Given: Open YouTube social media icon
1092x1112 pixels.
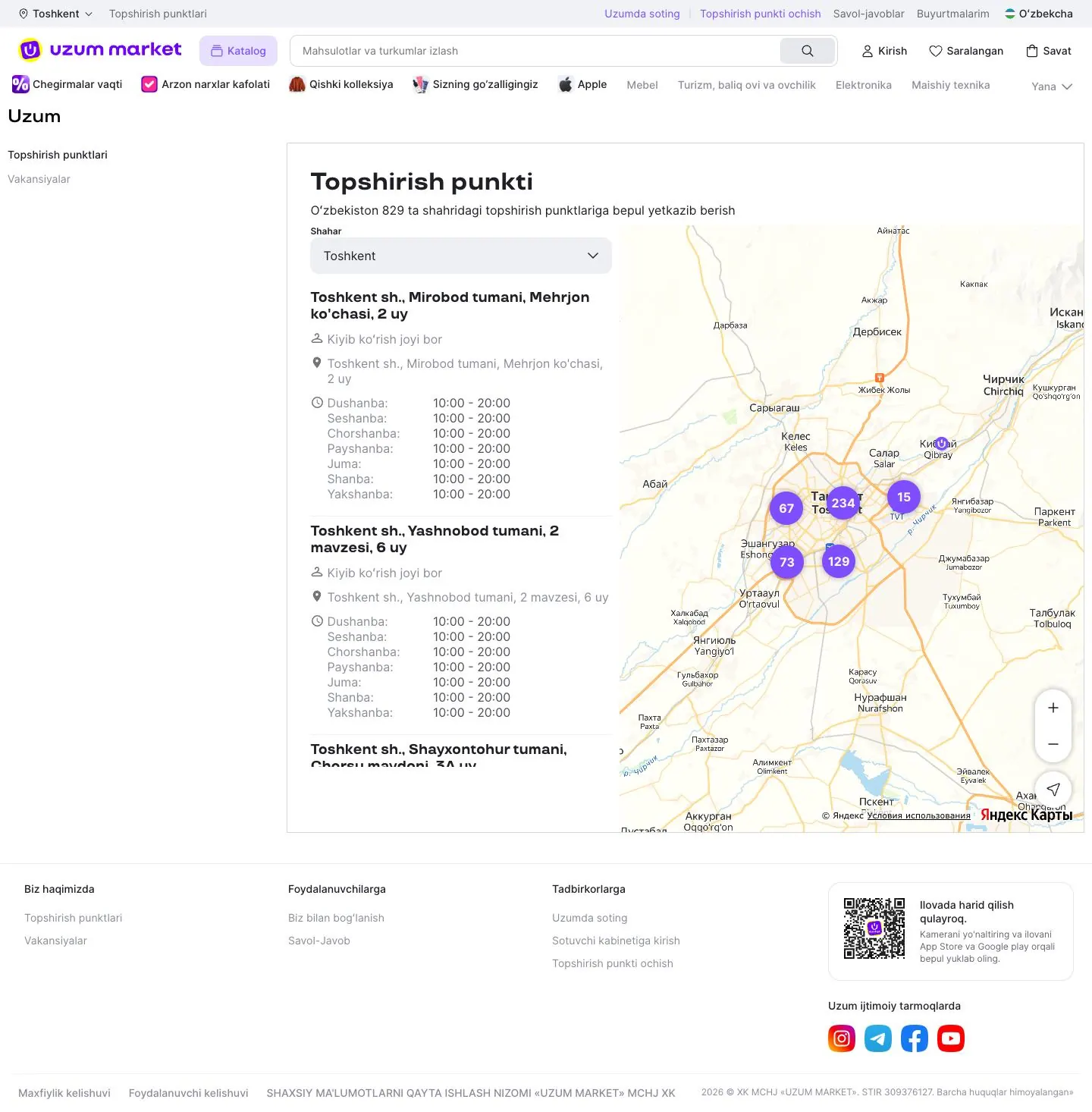Looking at the screenshot, I should [951, 1038].
